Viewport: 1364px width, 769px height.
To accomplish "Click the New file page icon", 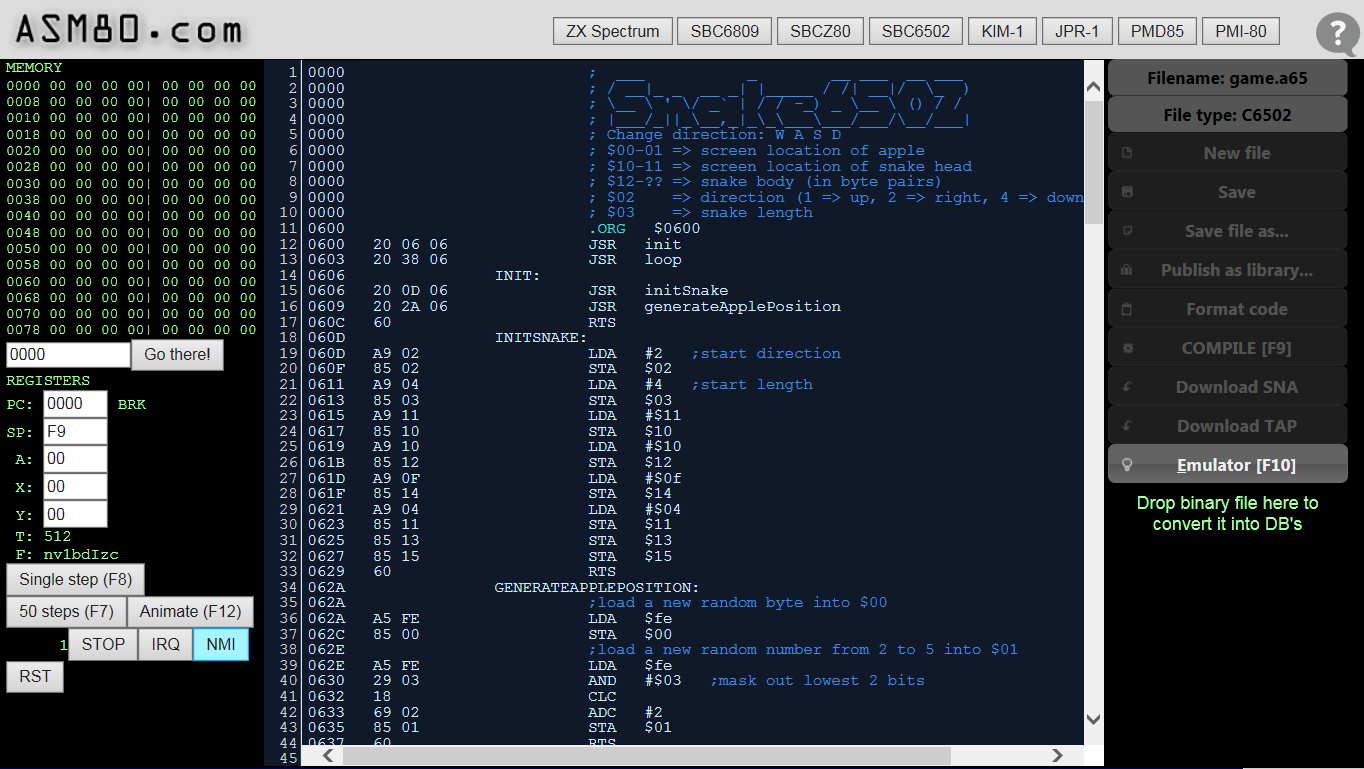I will click(1127, 154).
